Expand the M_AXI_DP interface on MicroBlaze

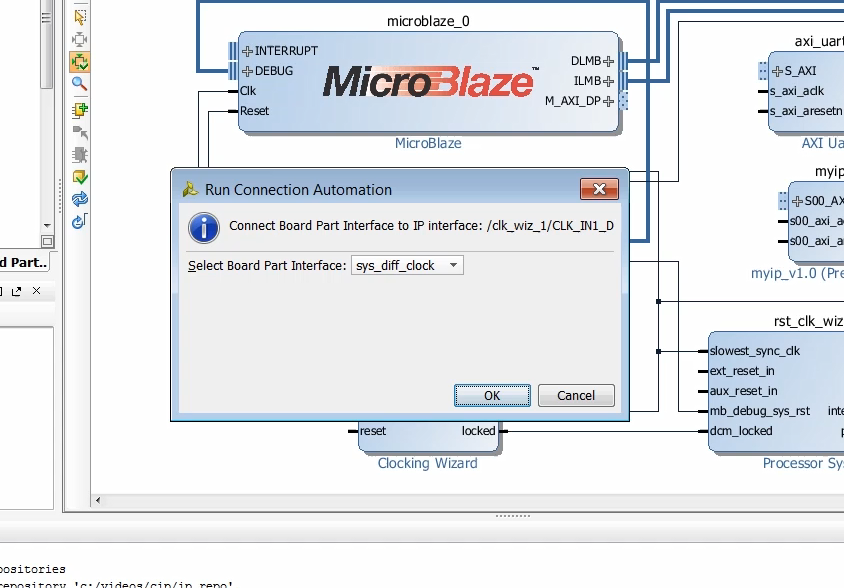coord(608,100)
